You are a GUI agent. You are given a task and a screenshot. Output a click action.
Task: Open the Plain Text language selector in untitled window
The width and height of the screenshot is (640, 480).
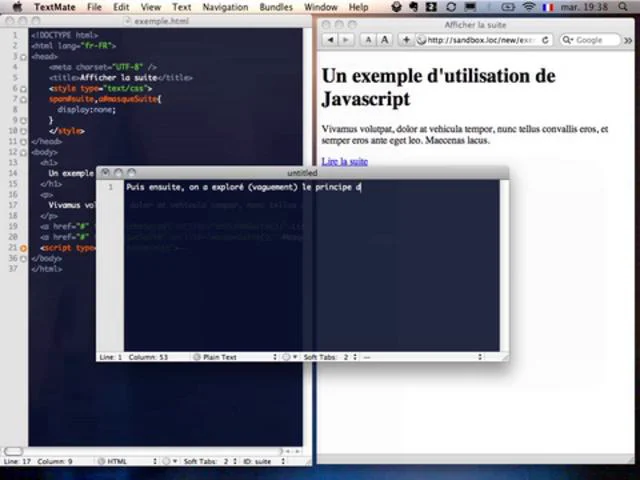coord(235,357)
